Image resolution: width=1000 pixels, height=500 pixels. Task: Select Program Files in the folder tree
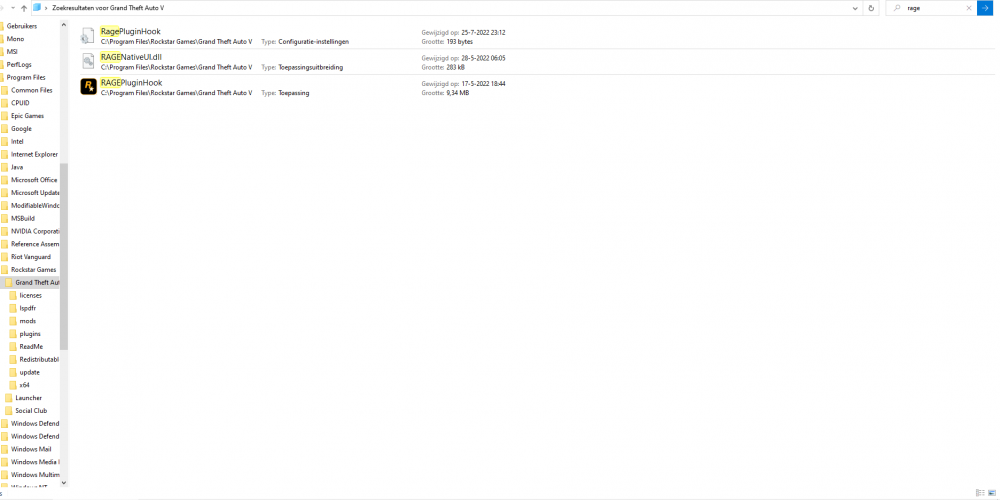(26, 77)
